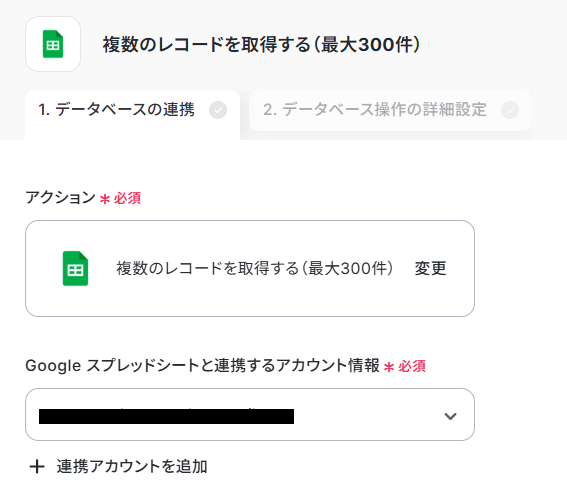567x499 pixels.
Task: Click the red 必須 marker next to アカウント情報
Action: coord(412,366)
